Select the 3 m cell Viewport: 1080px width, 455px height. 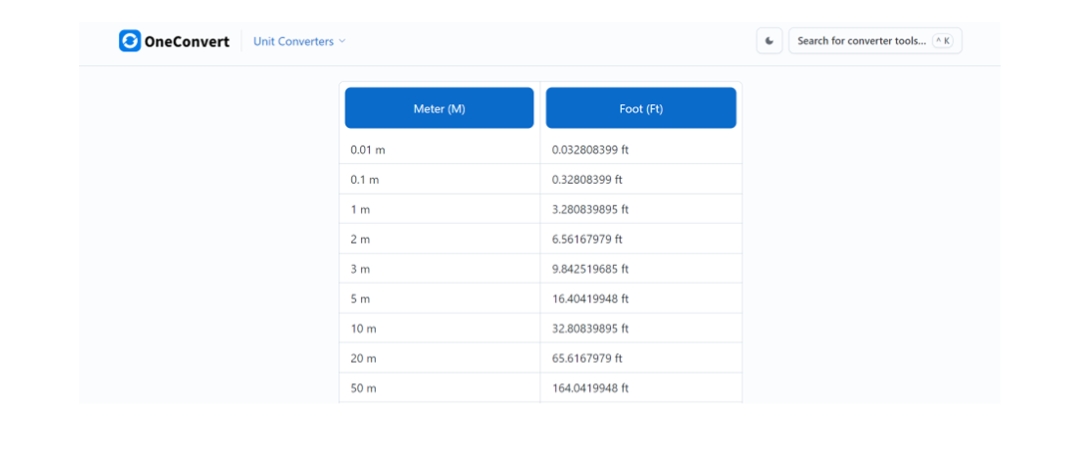pyautogui.click(x=439, y=268)
